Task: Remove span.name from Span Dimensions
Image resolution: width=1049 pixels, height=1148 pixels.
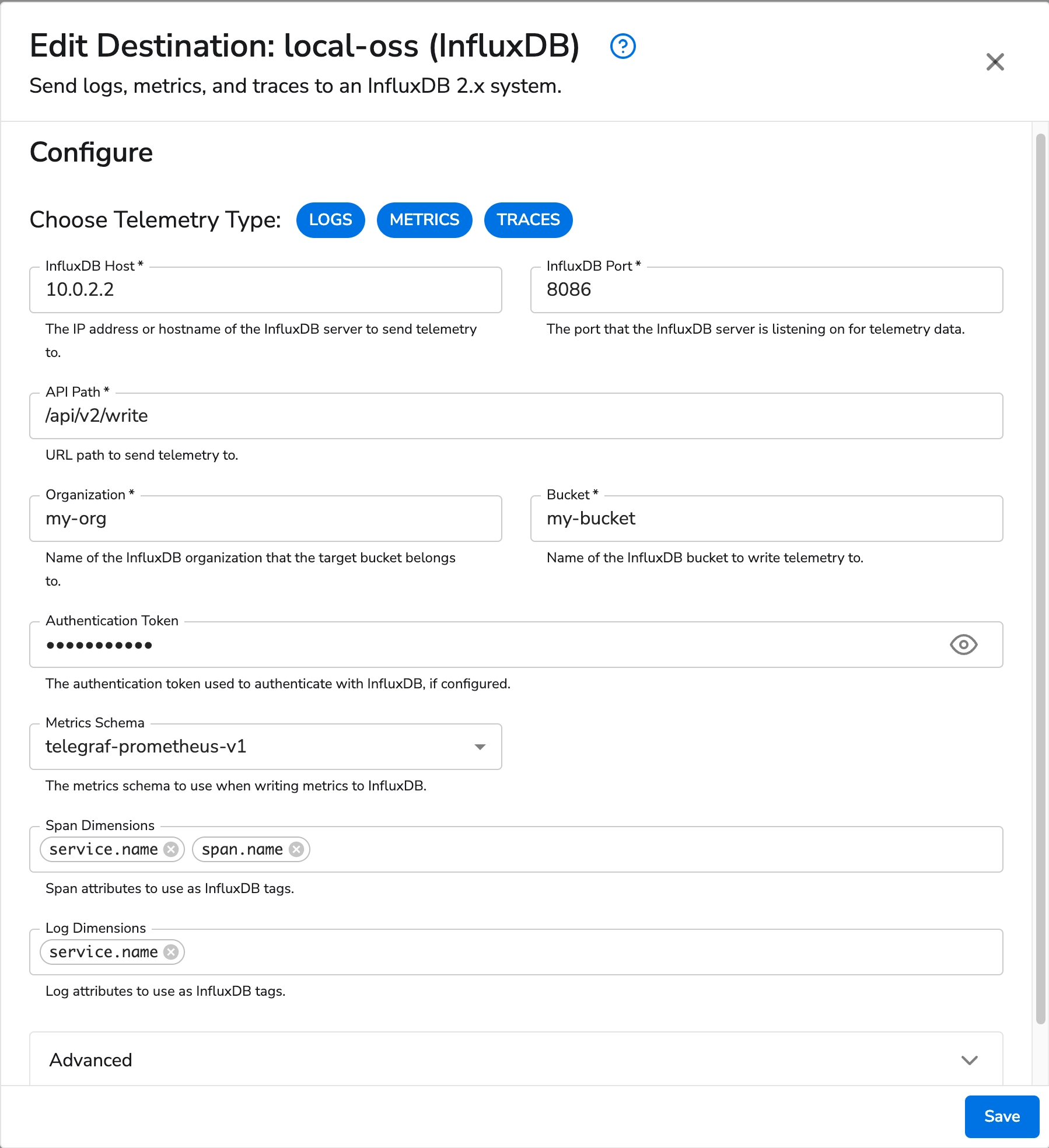Action: 296,849
